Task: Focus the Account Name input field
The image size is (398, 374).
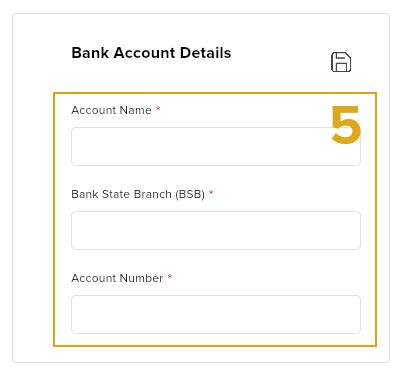Action: click(x=216, y=146)
